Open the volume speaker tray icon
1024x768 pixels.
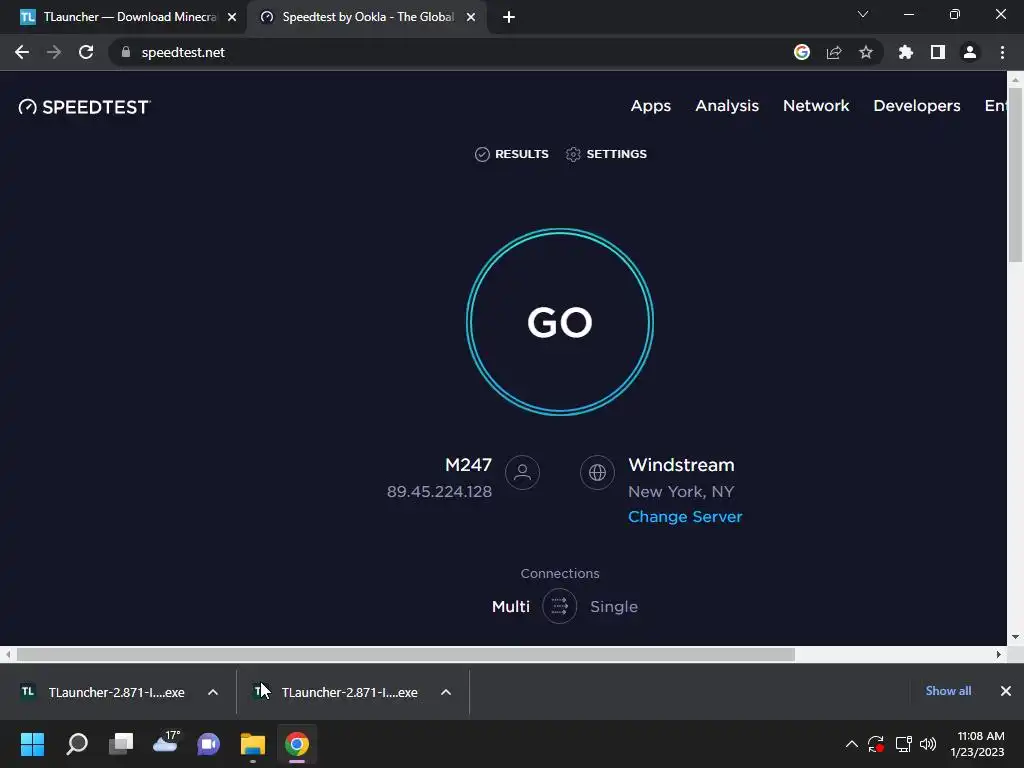[927, 744]
